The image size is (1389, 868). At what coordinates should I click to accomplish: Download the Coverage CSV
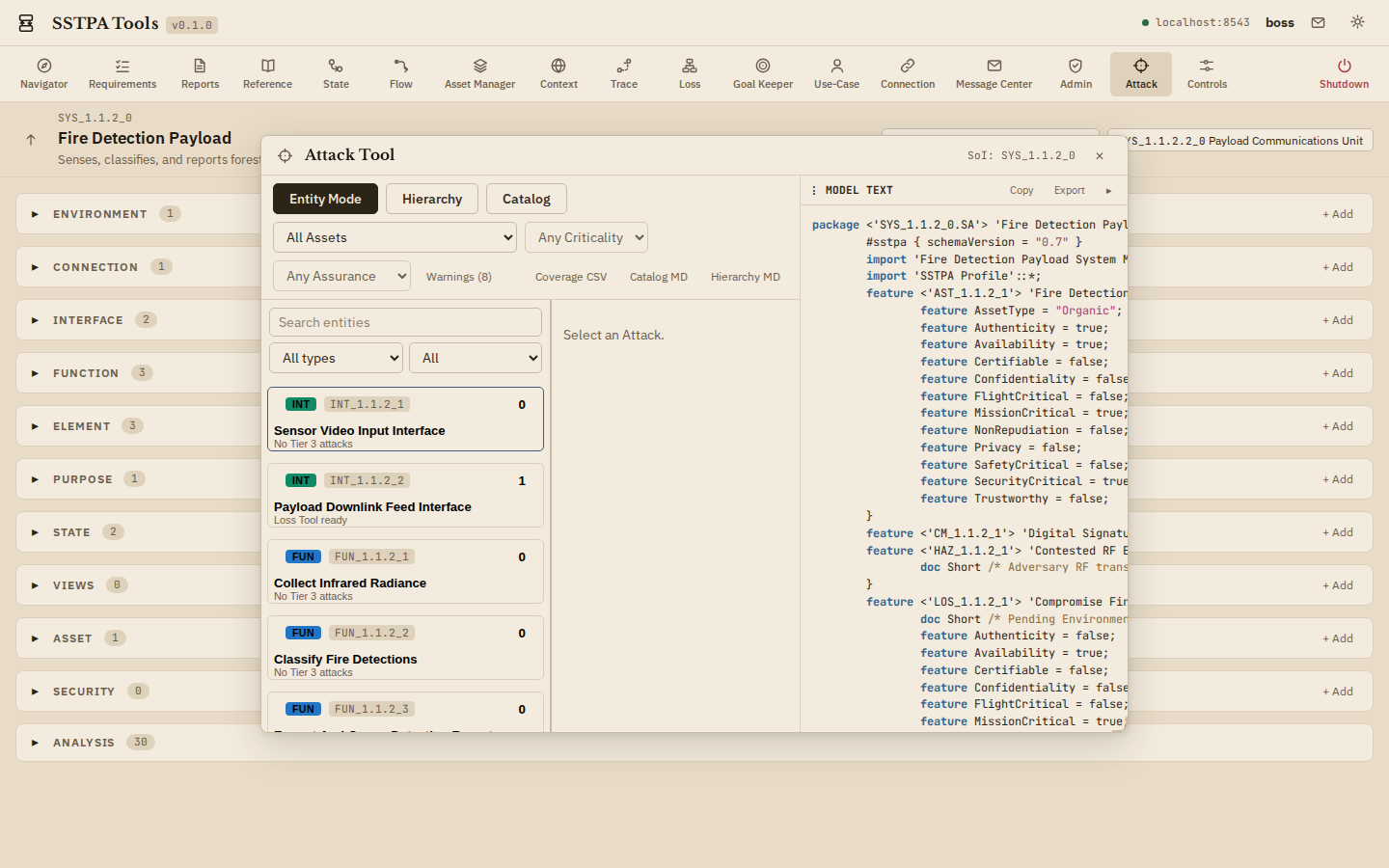(x=571, y=277)
